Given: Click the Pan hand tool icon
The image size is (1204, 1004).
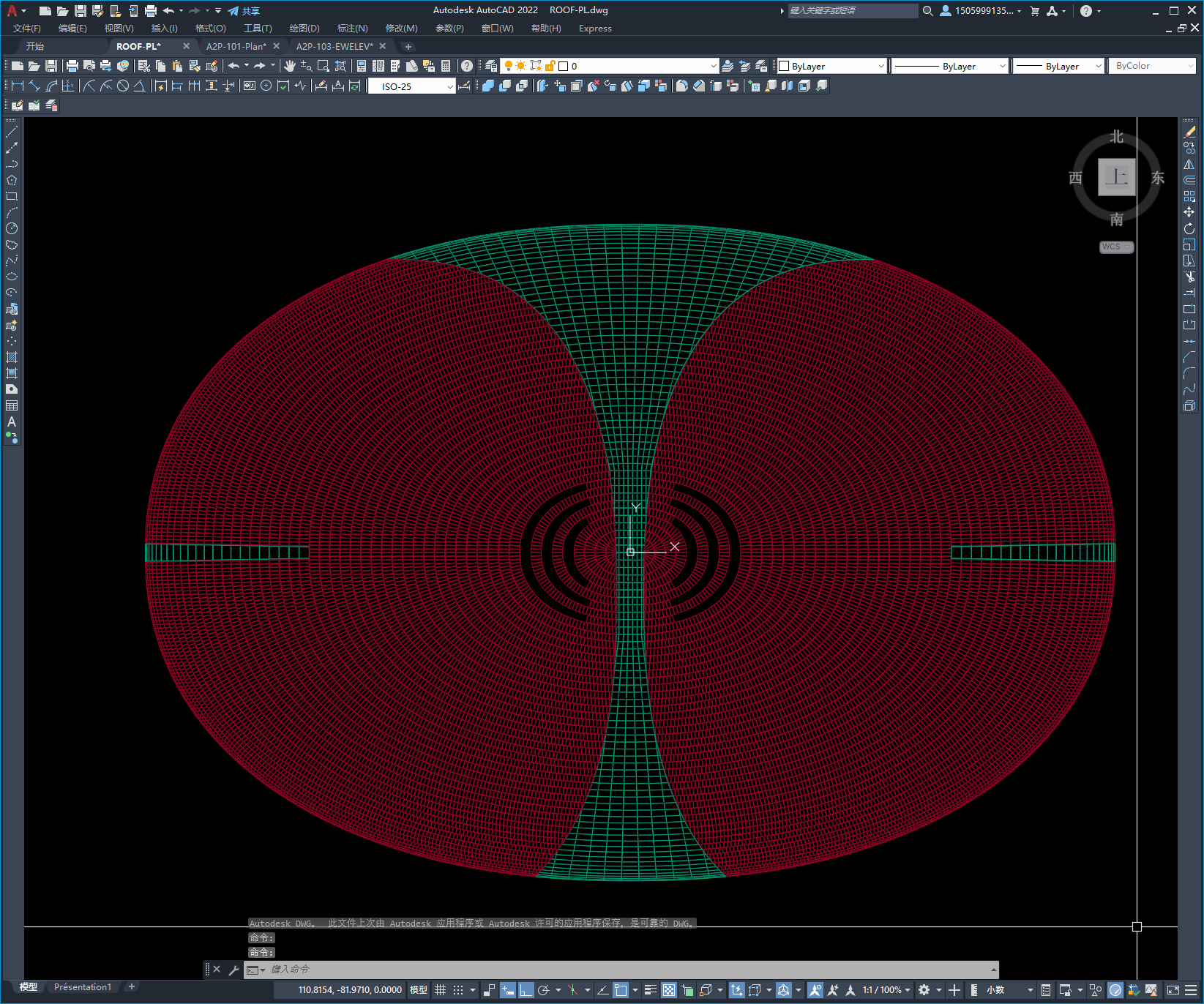Looking at the screenshot, I should point(290,66).
